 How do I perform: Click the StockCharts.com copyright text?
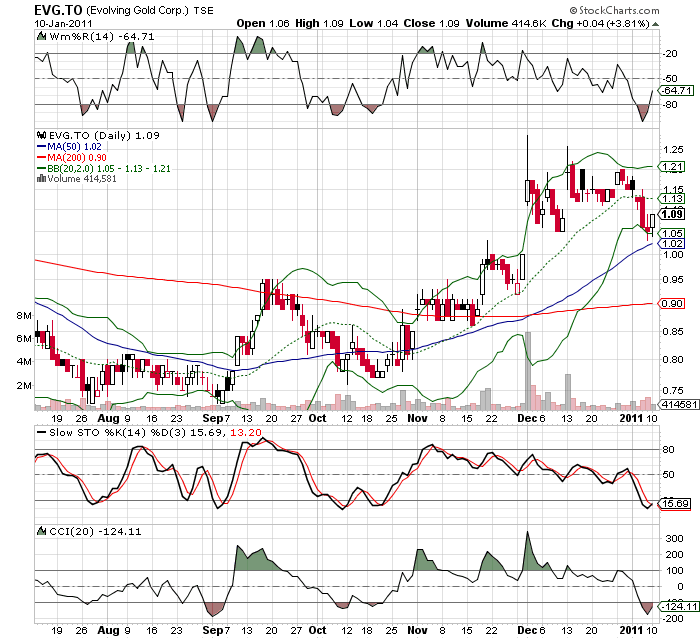(614, 10)
